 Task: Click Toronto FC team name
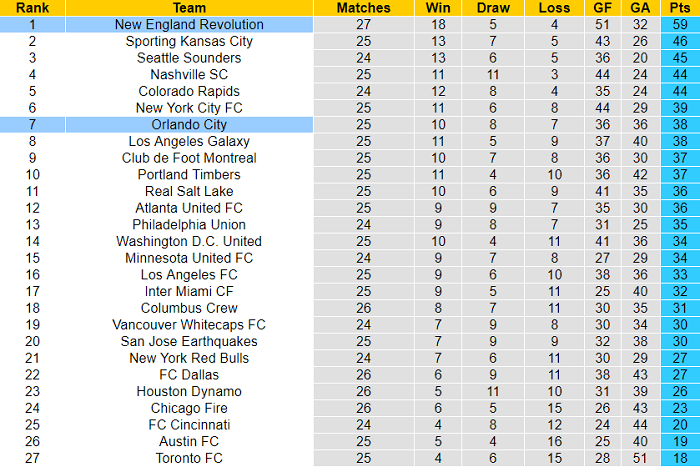coord(189,458)
